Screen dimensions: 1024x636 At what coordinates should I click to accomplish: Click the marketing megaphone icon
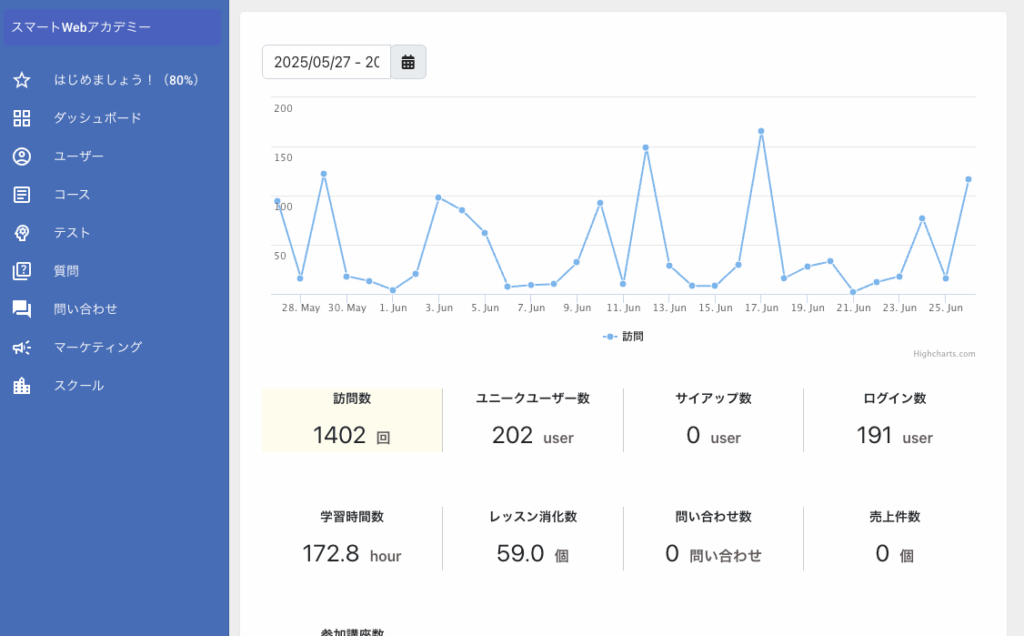point(22,347)
